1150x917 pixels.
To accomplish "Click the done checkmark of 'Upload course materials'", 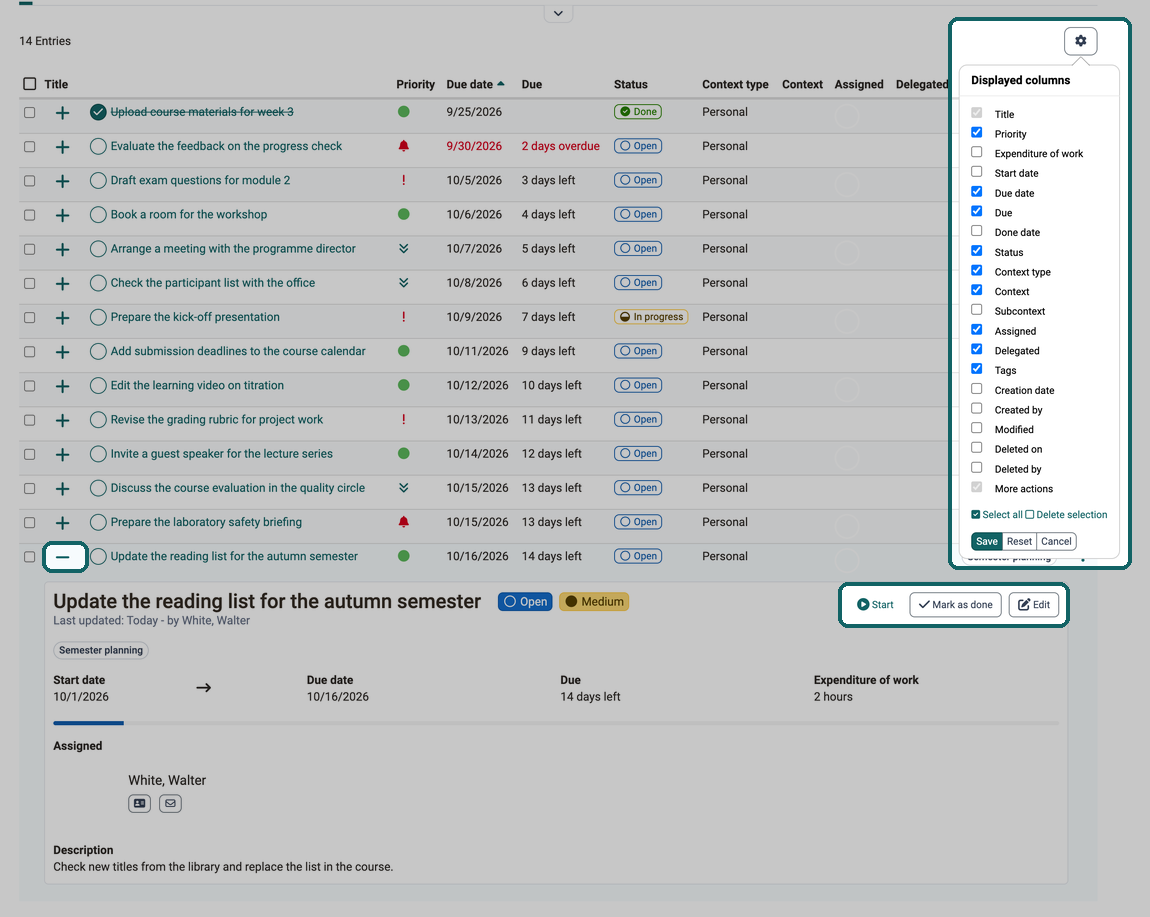I will pyautogui.click(x=98, y=112).
